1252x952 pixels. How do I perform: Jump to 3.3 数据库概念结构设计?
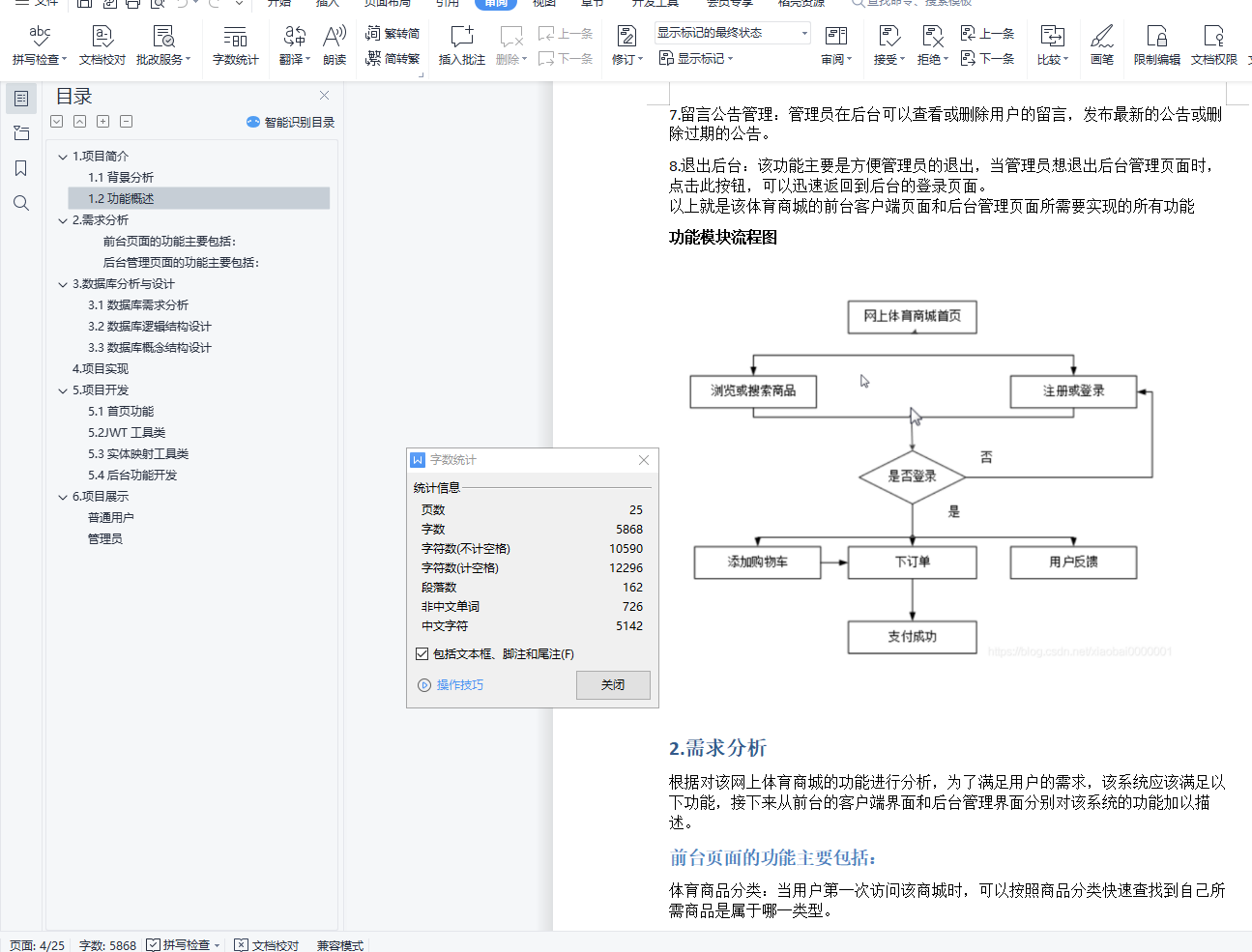tap(150, 348)
